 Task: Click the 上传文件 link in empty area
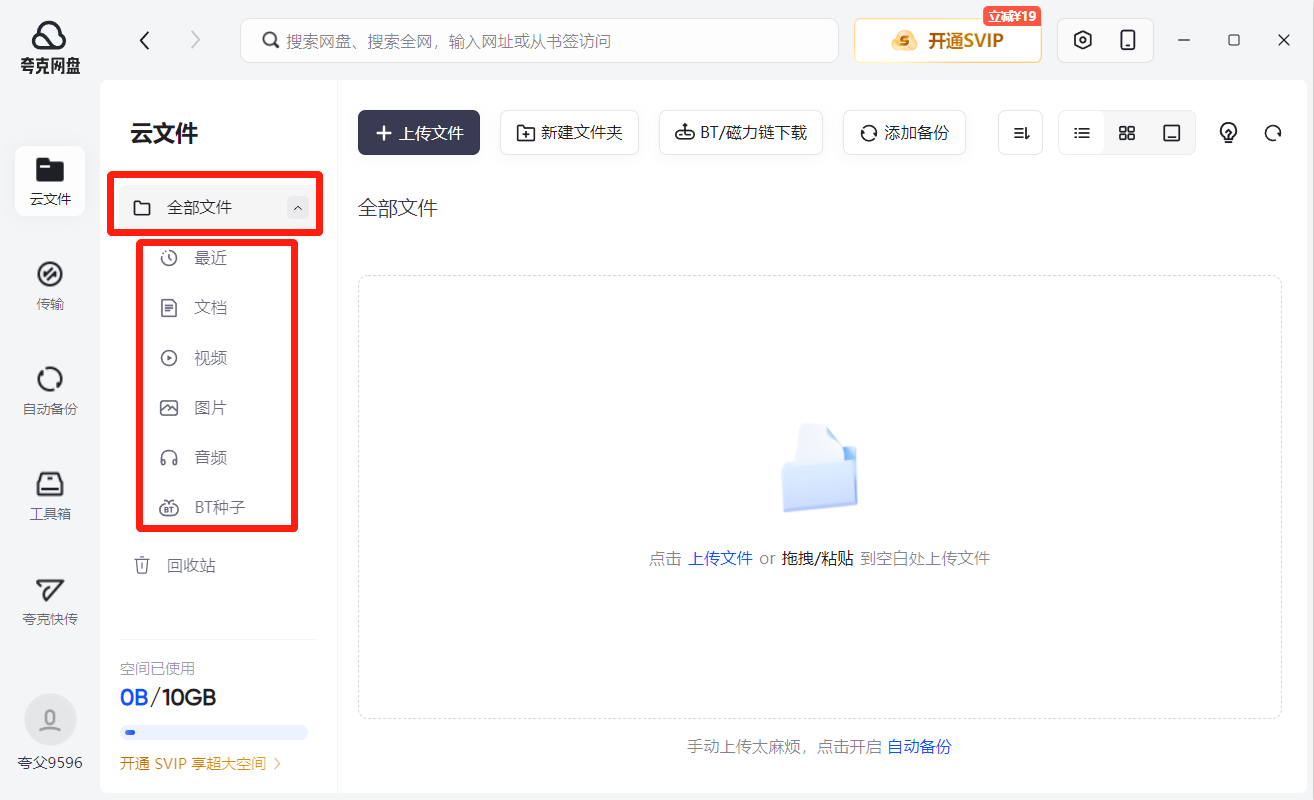[x=720, y=558]
